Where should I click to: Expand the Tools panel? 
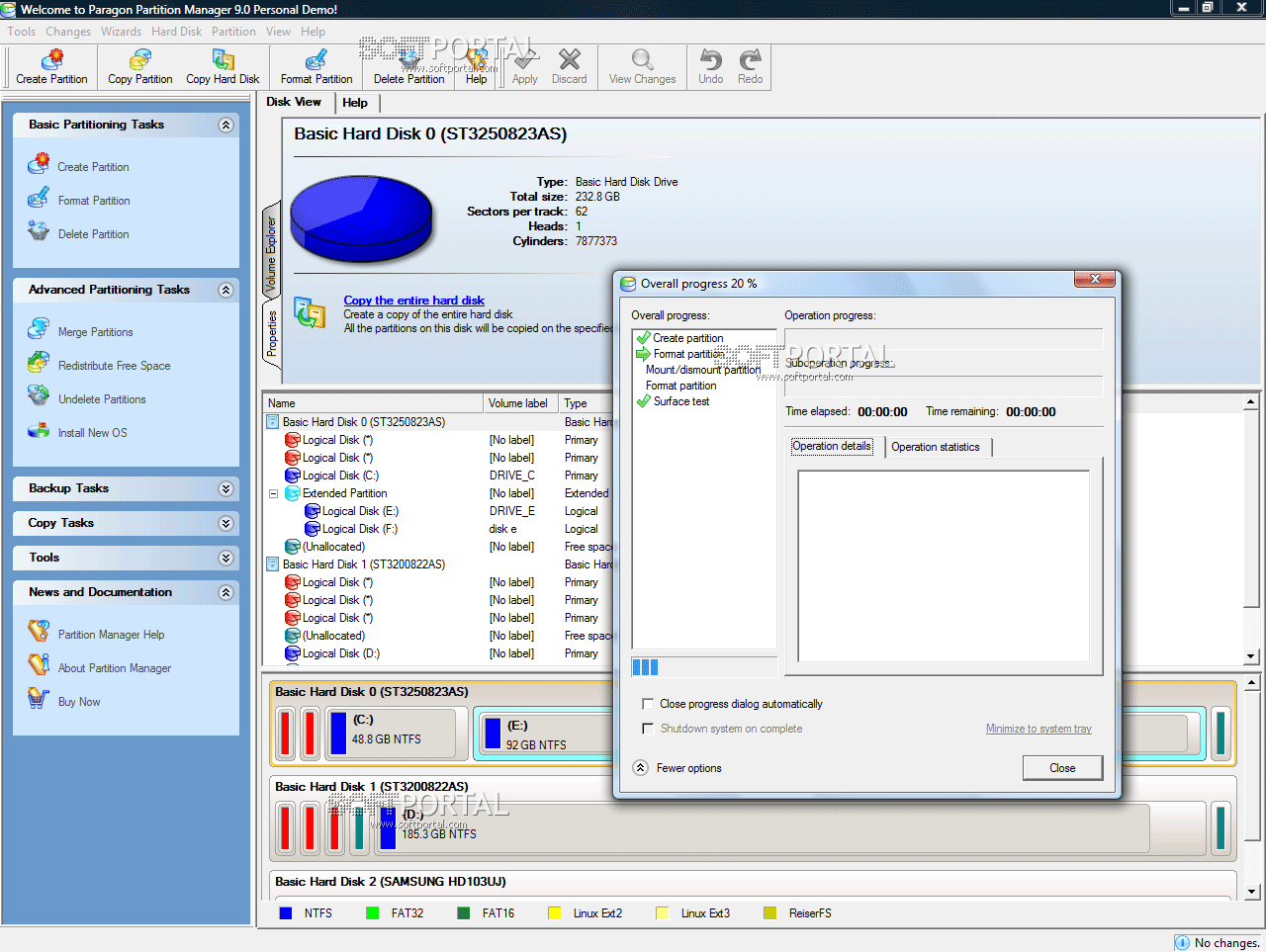point(226,558)
